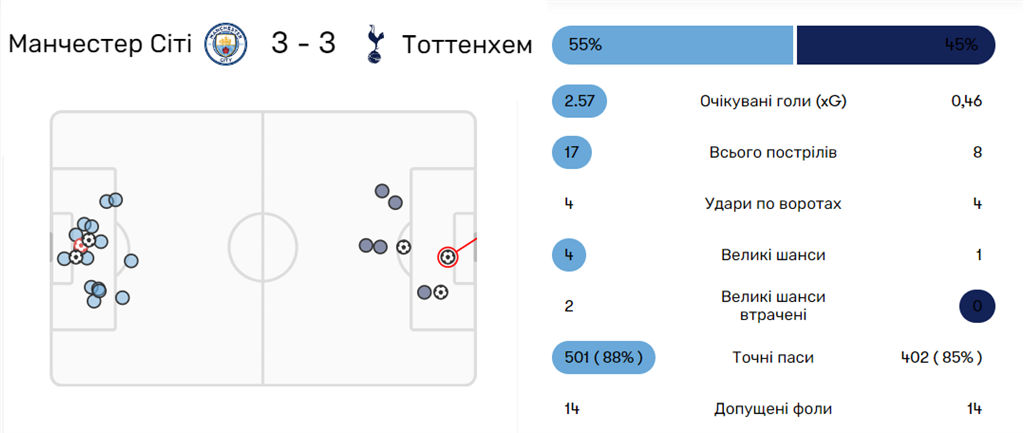Select the red-circled goal marker
1024x433 pixels.
click(447, 257)
